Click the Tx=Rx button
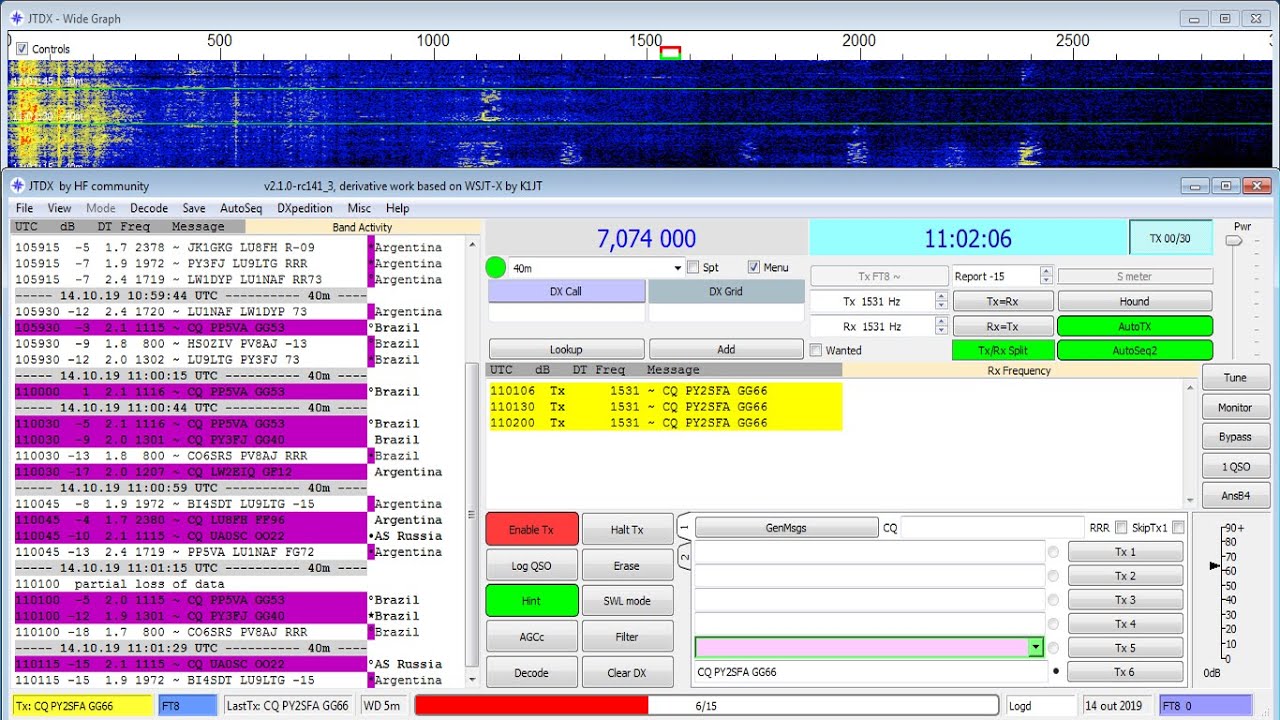The height and width of the screenshot is (720, 1280). pyautogui.click(x=1003, y=301)
